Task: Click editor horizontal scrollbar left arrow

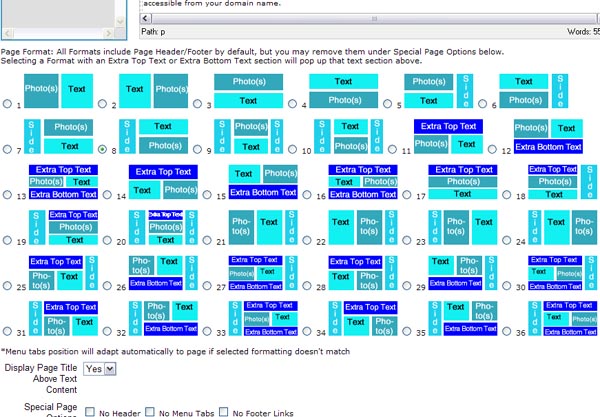Action: pyautogui.click(x=146, y=18)
